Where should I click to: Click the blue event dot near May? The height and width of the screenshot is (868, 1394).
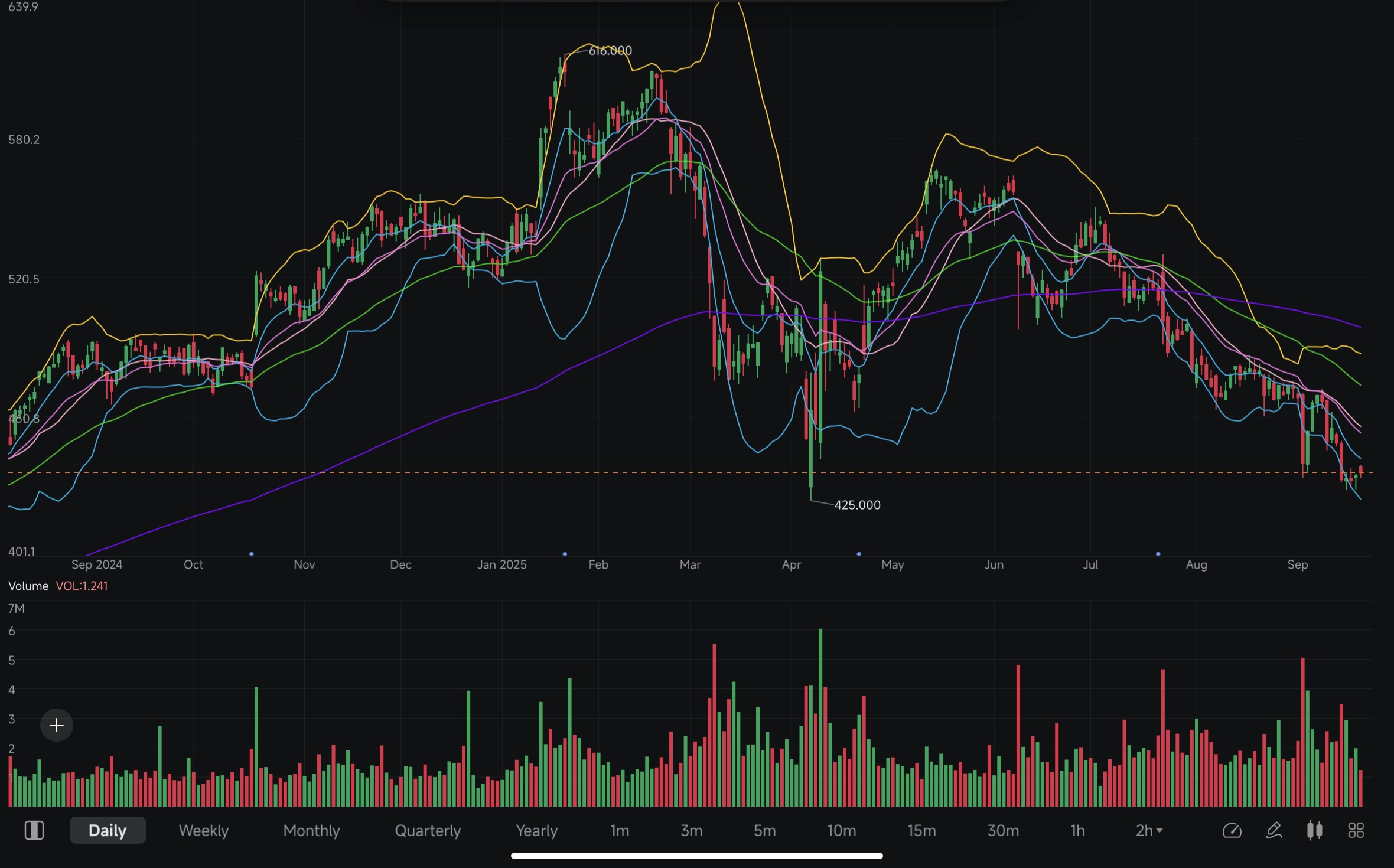[x=859, y=554]
